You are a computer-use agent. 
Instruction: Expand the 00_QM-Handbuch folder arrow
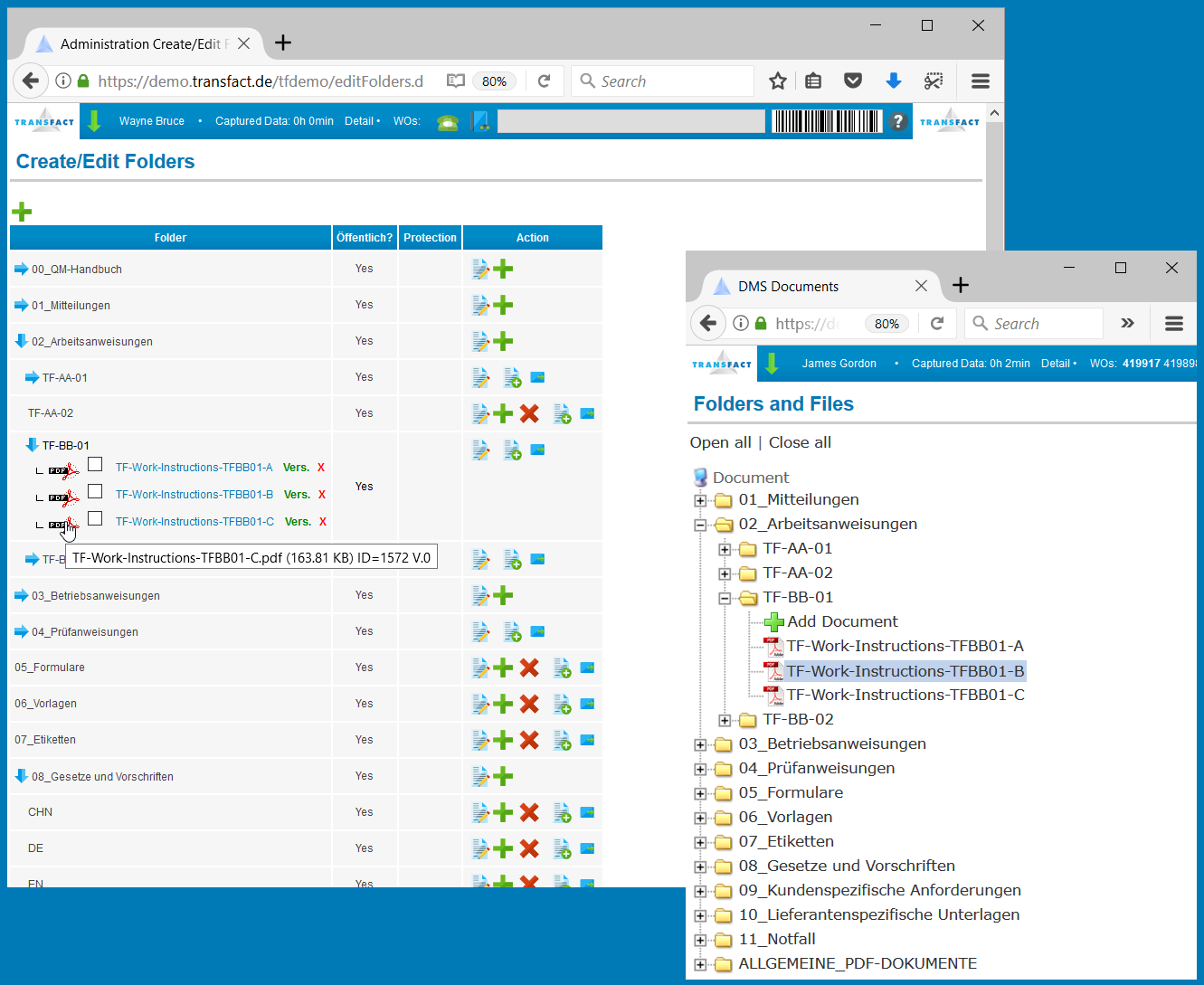21,269
